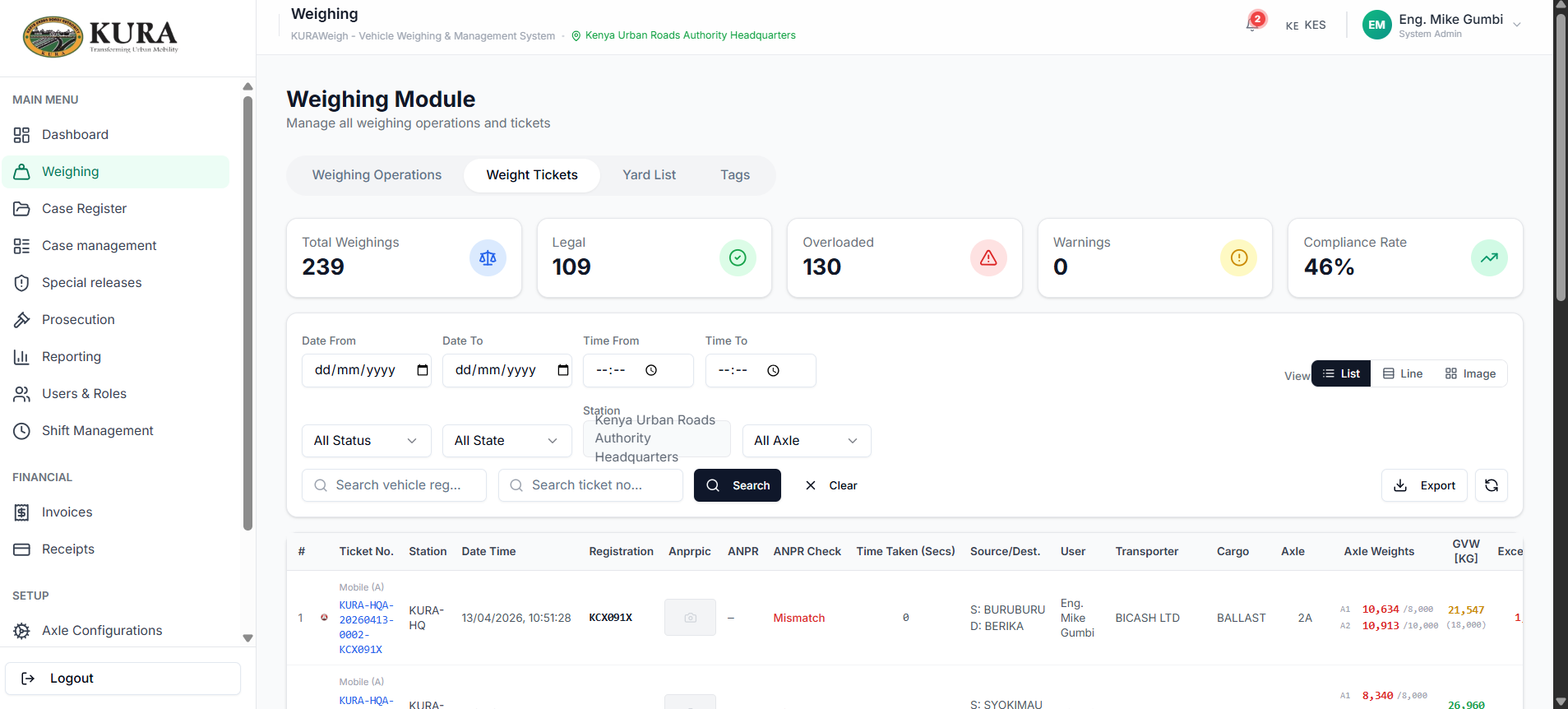Open the notifications bell icon
Viewport: 1568px width, 709px height.
click(x=1252, y=25)
